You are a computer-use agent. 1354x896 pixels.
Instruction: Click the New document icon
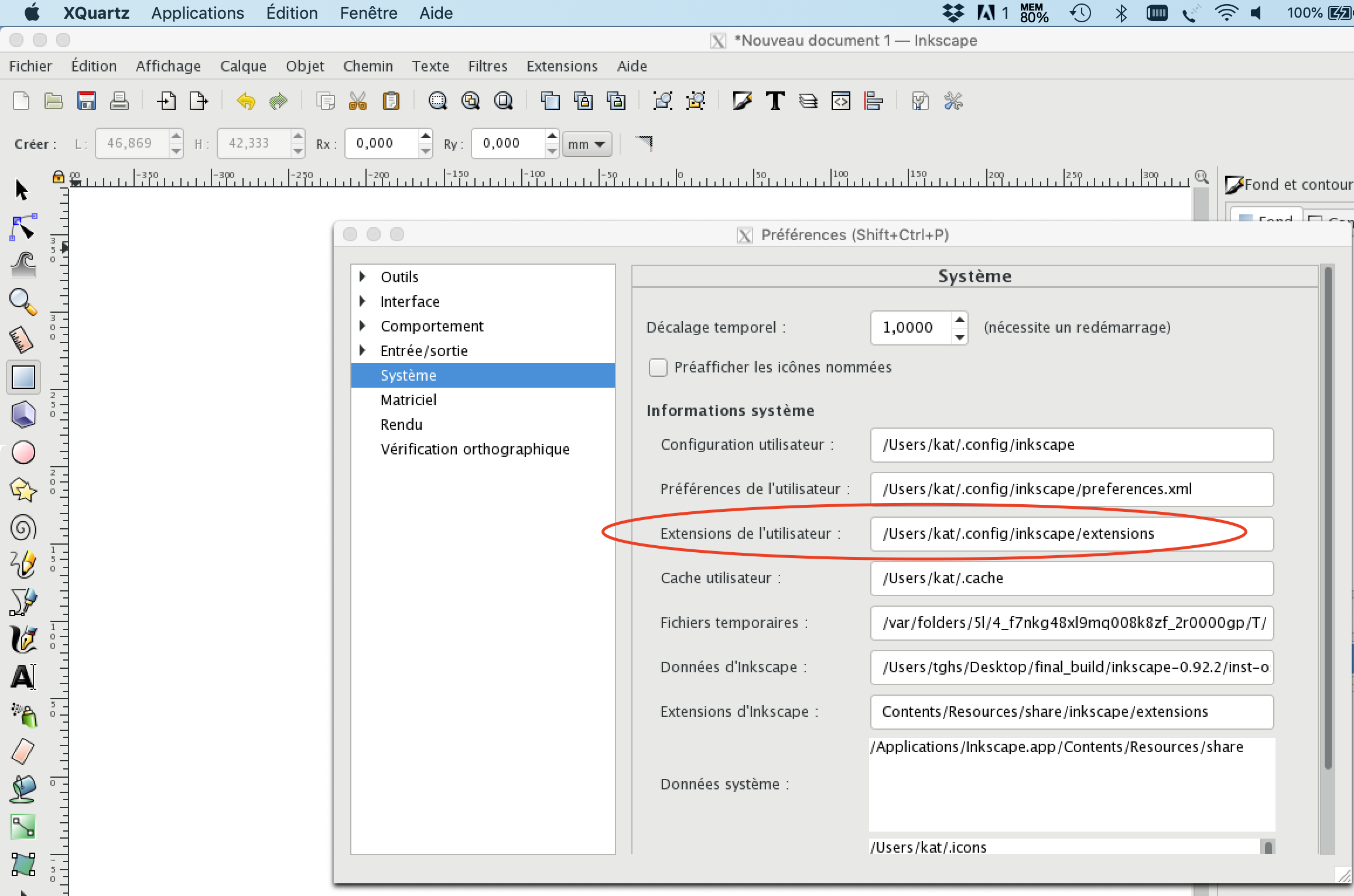point(21,101)
